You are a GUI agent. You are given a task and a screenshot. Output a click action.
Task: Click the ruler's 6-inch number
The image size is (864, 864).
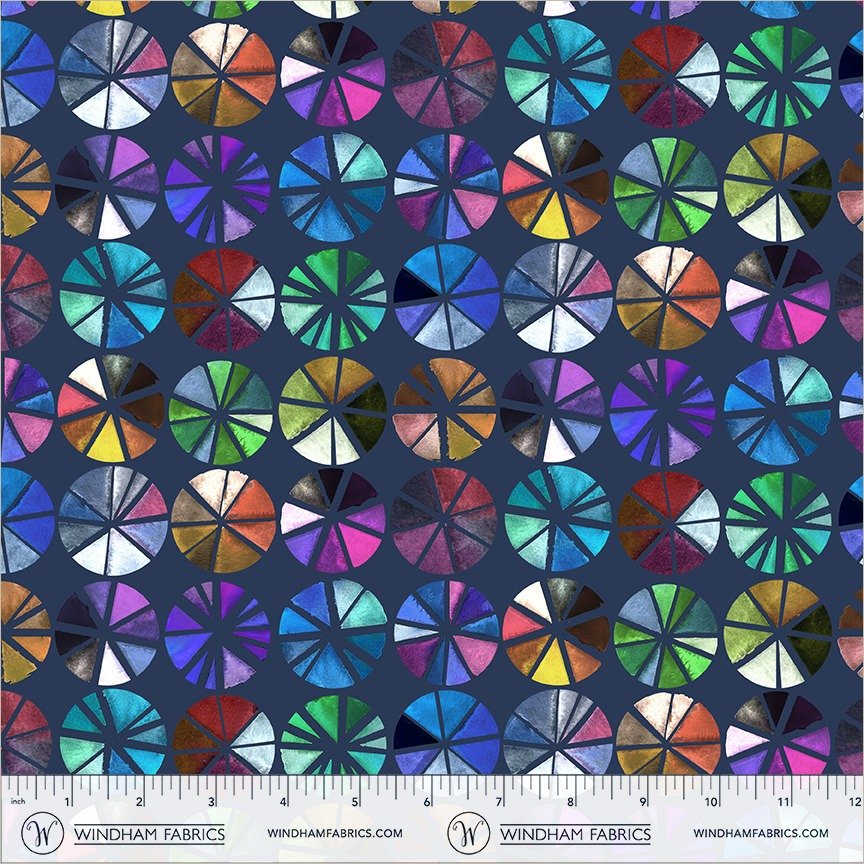click(x=427, y=802)
